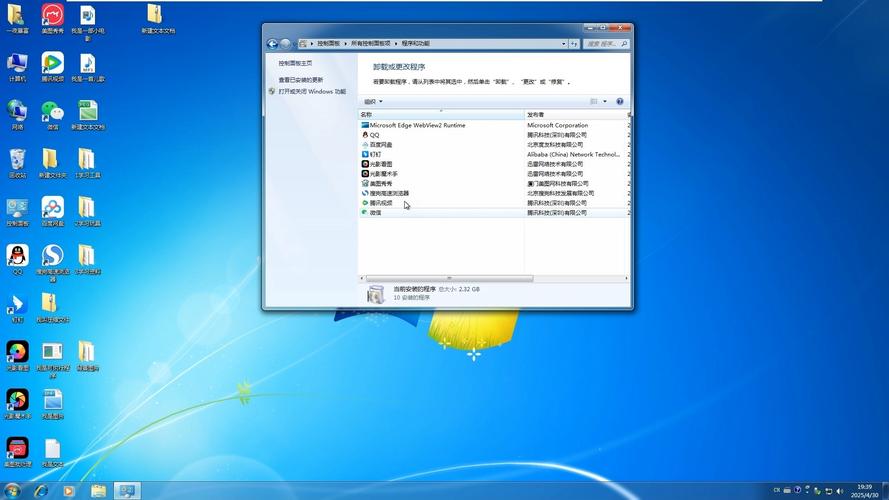Click the change view icon button
Viewport: 889px width, 500px height.
(594, 101)
